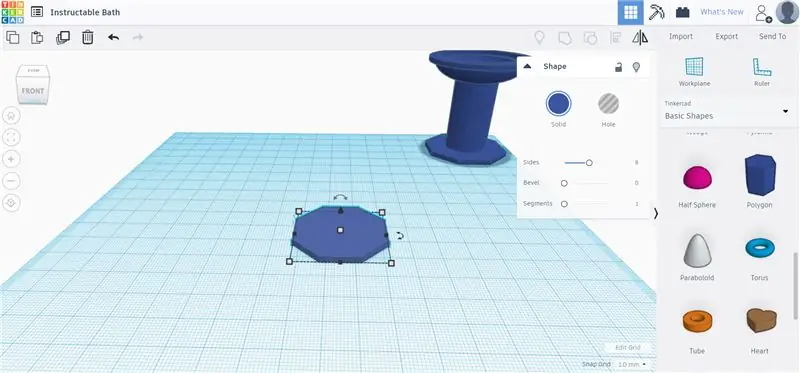Click the Tinkercad logo
Image resolution: width=800 pixels, height=373 pixels.
[12, 12]
